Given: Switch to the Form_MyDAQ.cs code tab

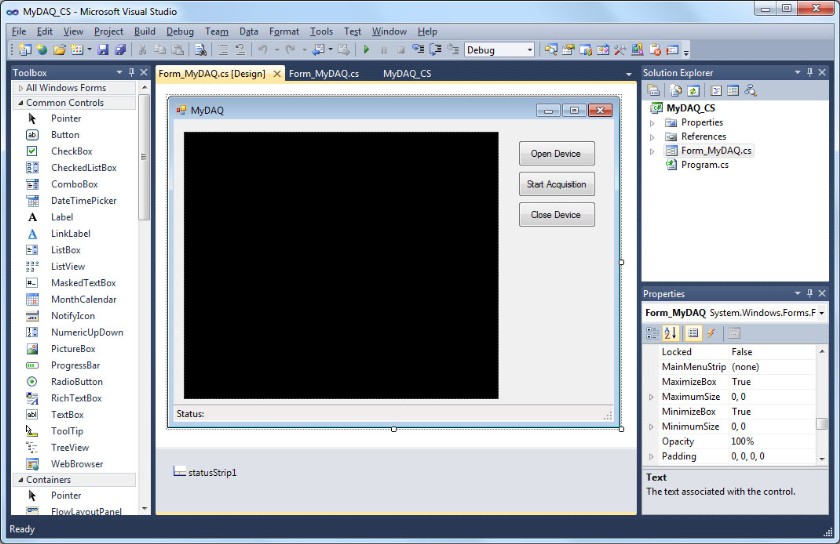Looking at the screenshot, I should (x=324, y=74).
